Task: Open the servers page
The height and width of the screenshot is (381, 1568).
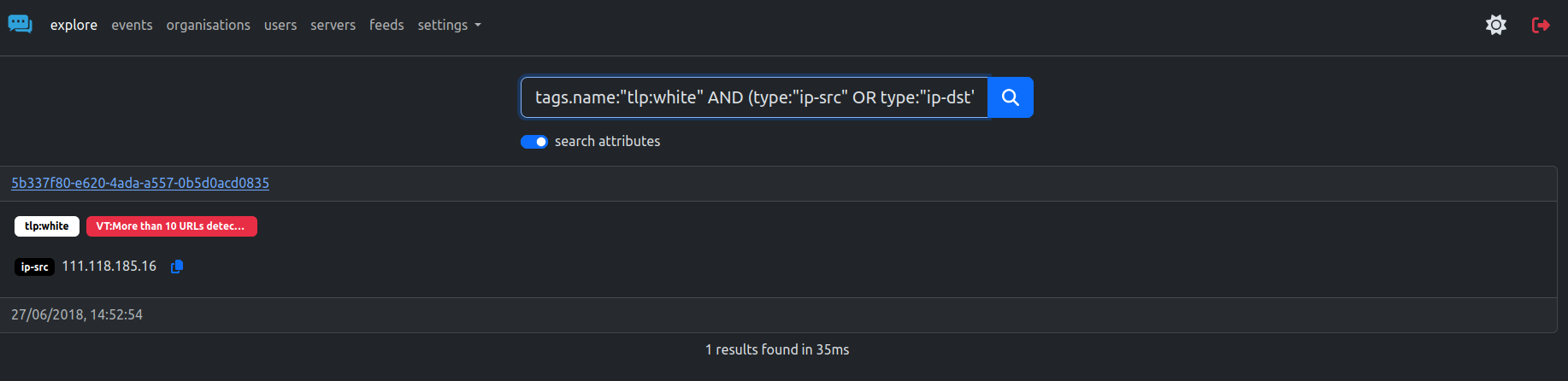Action: tap(333, 25)
